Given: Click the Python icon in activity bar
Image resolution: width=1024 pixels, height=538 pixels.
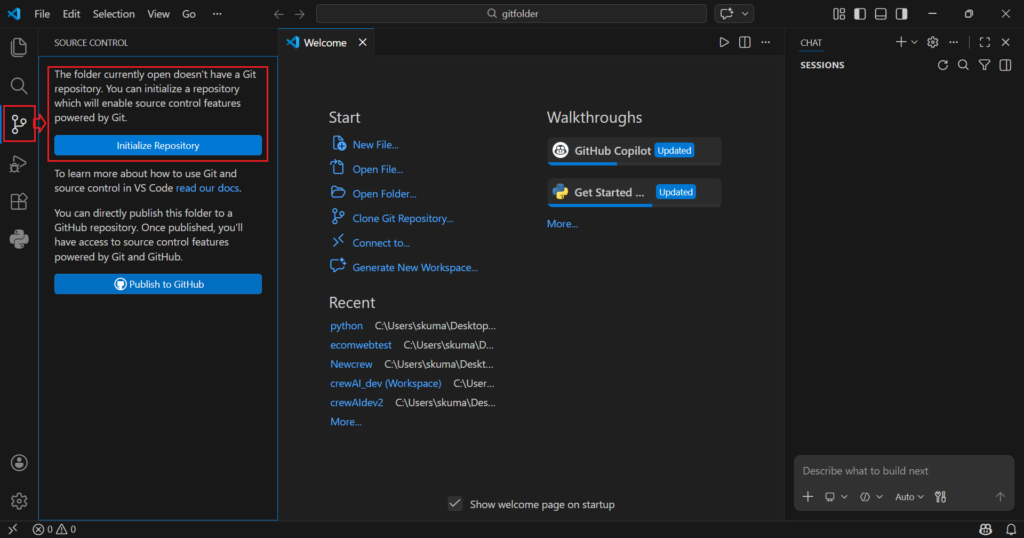Looking at the screenshot, I should click(x=18, y=239).
